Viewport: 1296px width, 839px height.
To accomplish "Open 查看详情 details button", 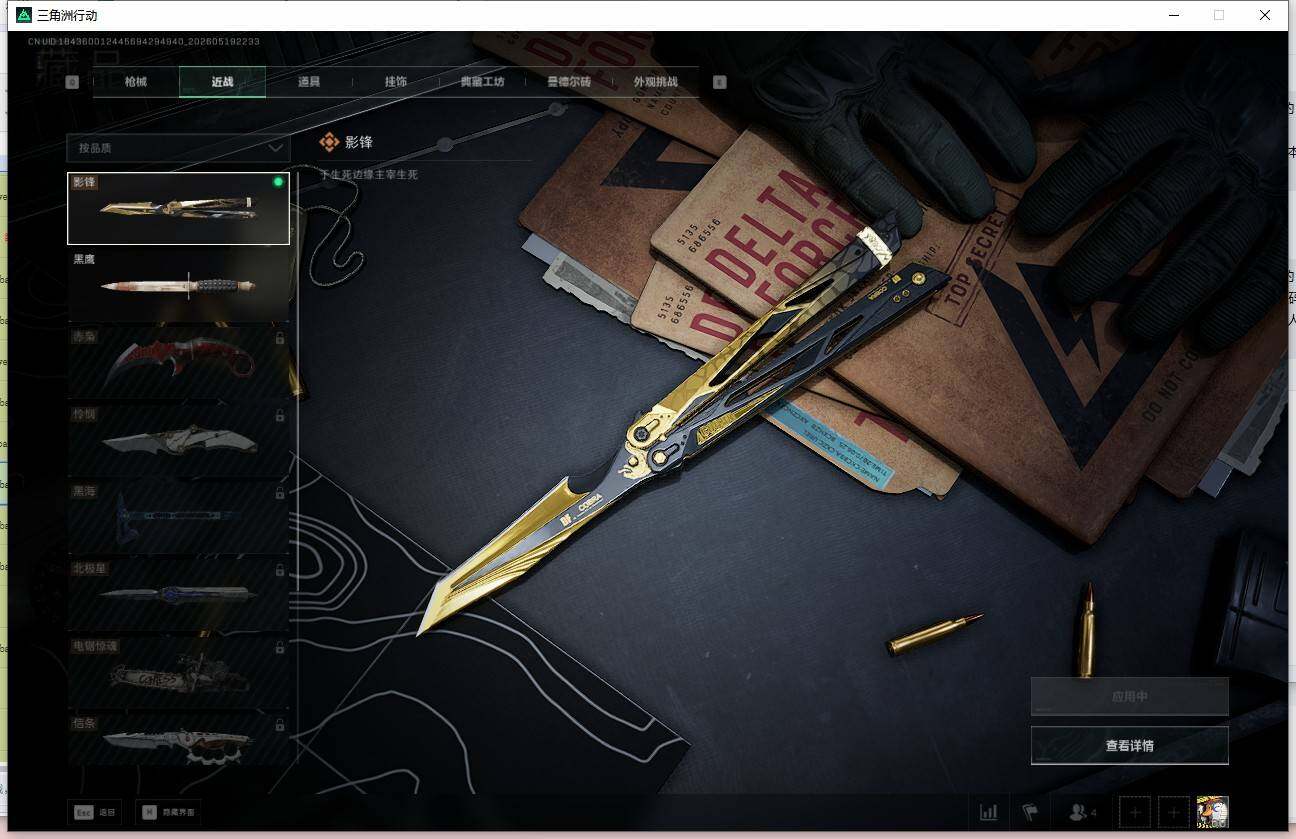I will pyautogui.click(x=1130, y=745).
